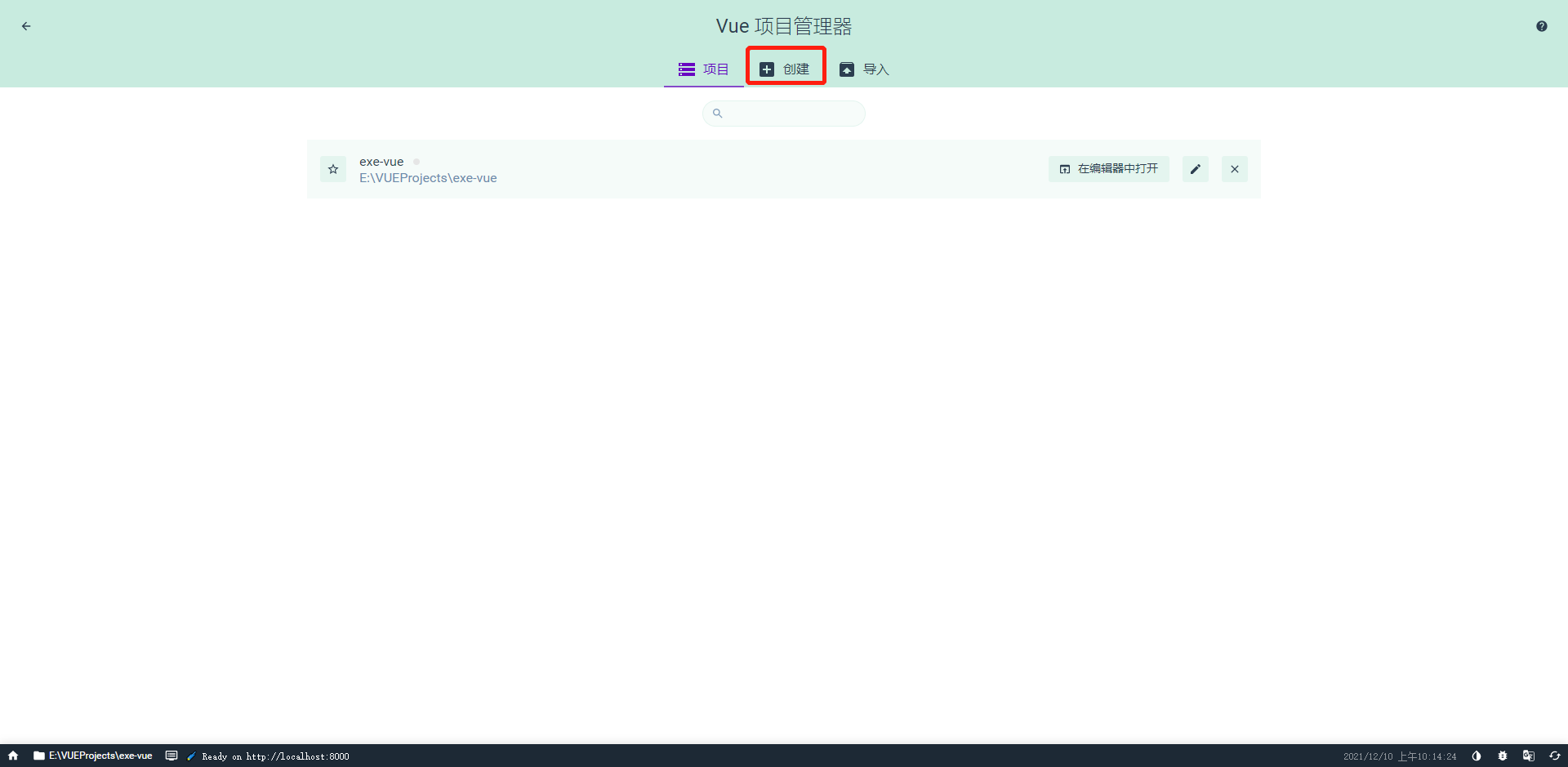
Task: Click the list icon on 项目 tab
Action: (687, 69)
